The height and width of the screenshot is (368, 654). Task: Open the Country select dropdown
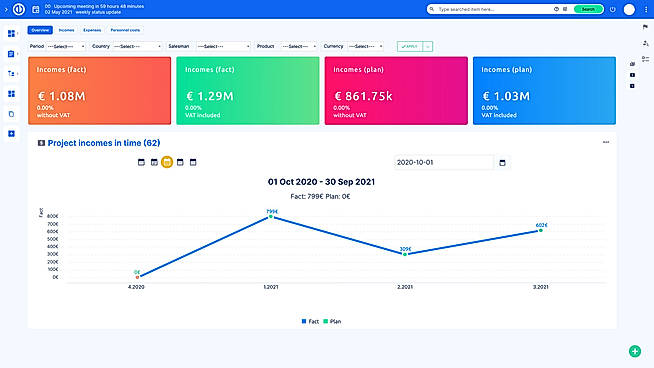point(137,46)
